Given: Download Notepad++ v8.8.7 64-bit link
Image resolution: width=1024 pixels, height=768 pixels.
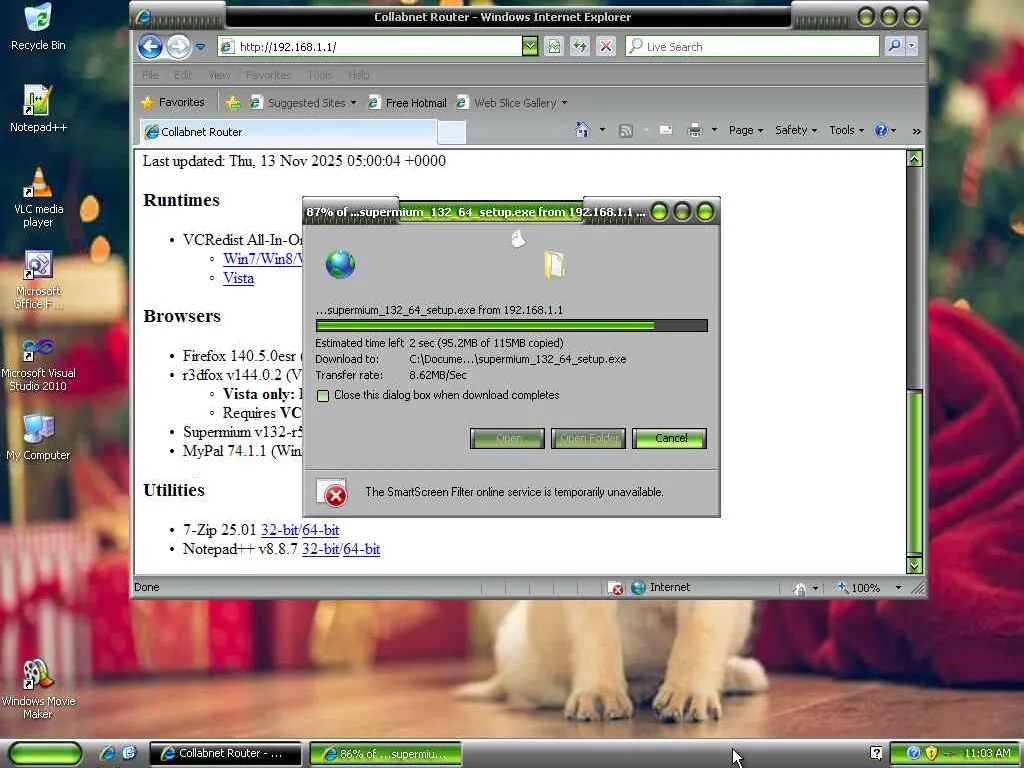Looking at the screenshot, I should 362,549.
